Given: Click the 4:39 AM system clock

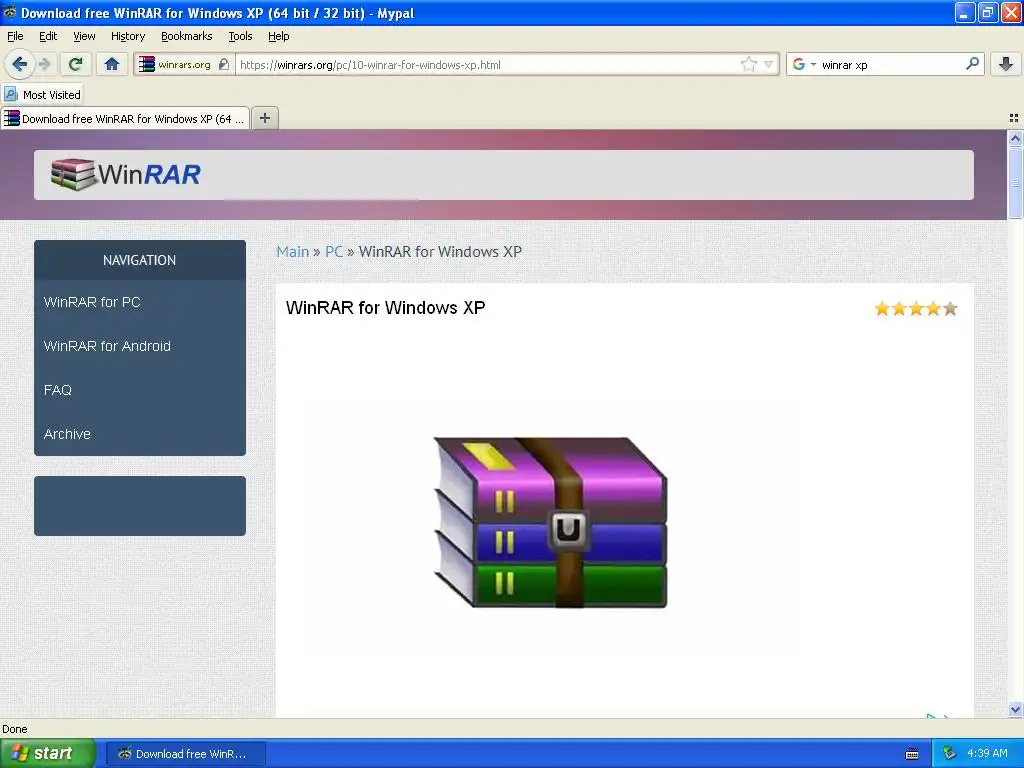Looking at the screenshot, I should point(987,754).
